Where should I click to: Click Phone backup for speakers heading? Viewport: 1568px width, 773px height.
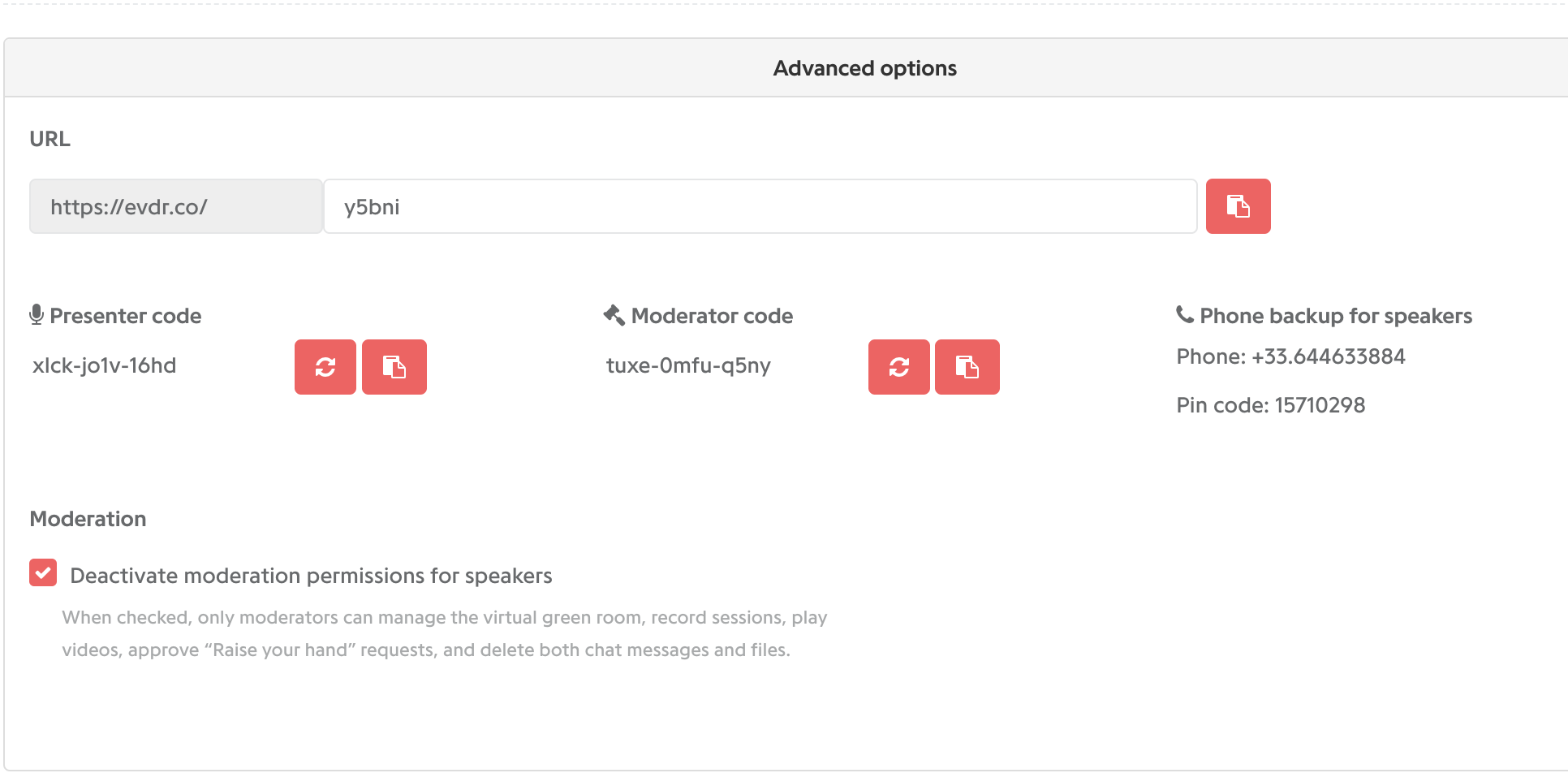[1336, 316]
